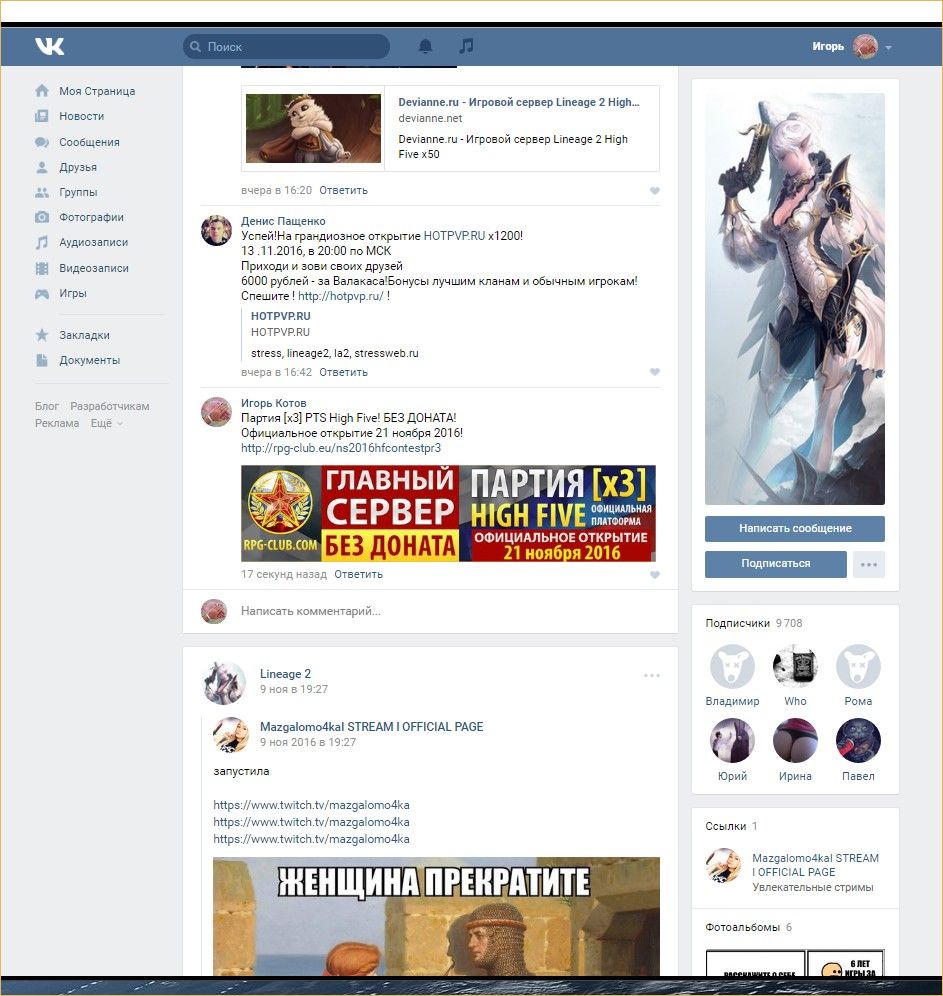Viewport: 943px width, 996px height.
Task: Open the VK logo home link
Action: point(50,46)
